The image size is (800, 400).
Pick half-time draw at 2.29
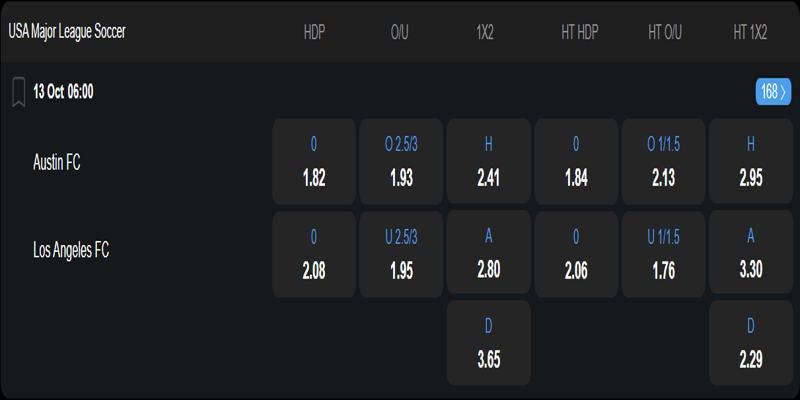[751, 343]
